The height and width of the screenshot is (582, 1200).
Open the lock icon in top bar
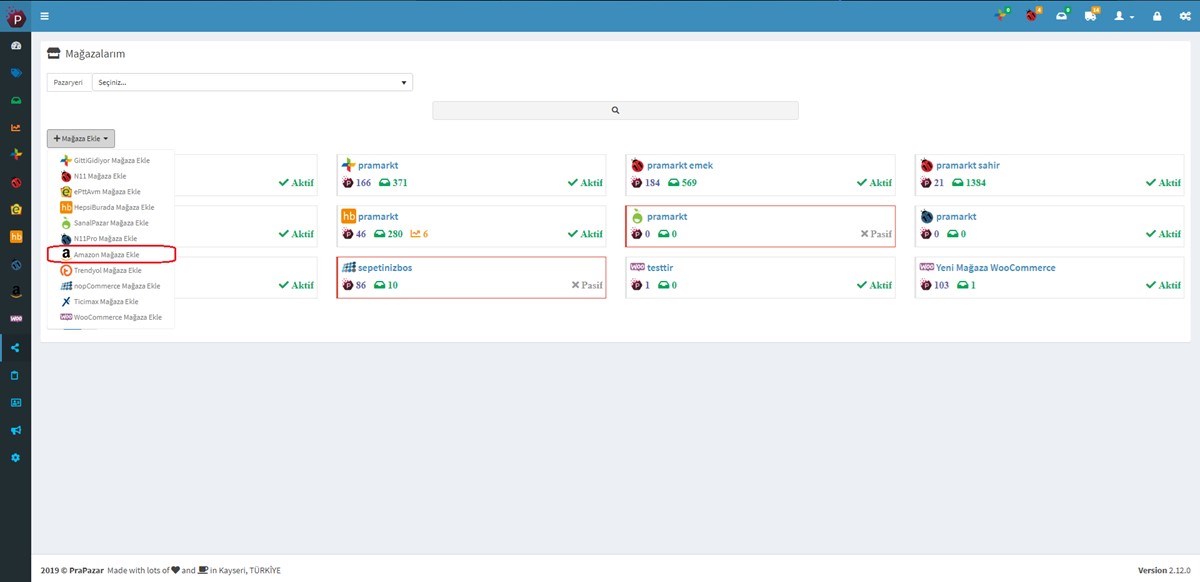click(1157, 16)
